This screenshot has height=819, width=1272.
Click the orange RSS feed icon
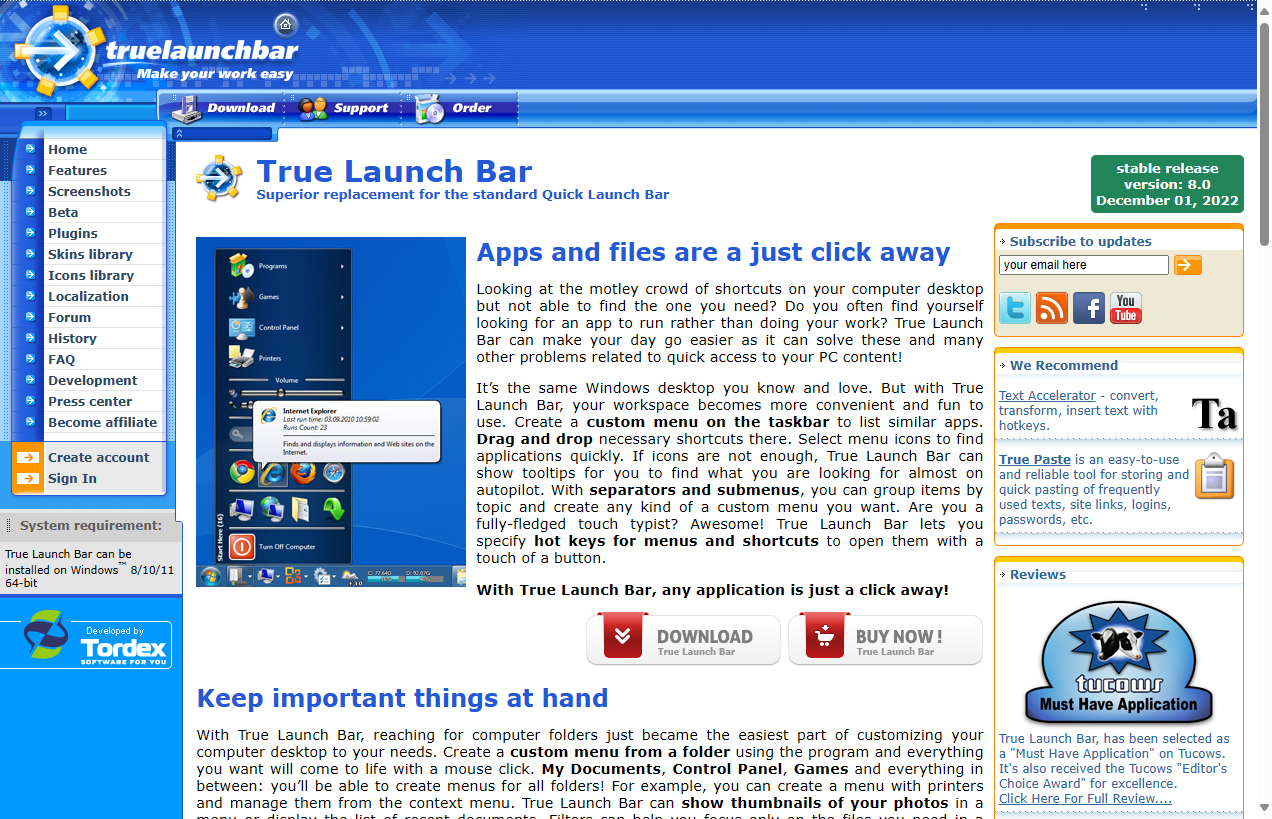(x=1052, y=308)
